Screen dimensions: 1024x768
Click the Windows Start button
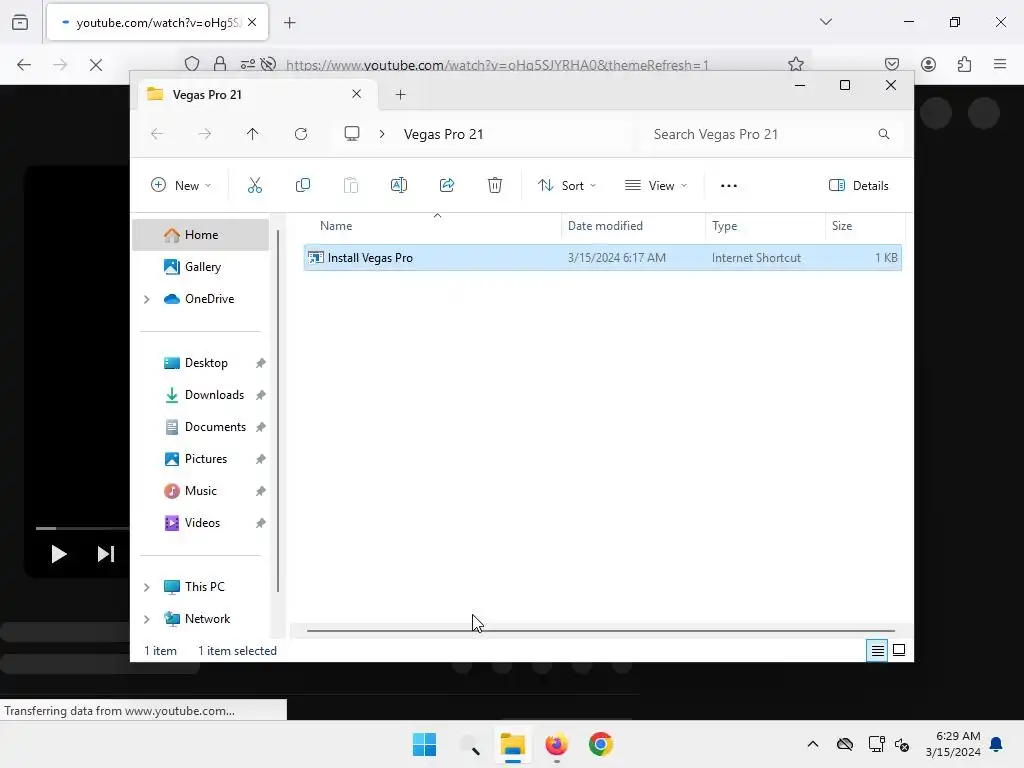click(x=424, y=744)
